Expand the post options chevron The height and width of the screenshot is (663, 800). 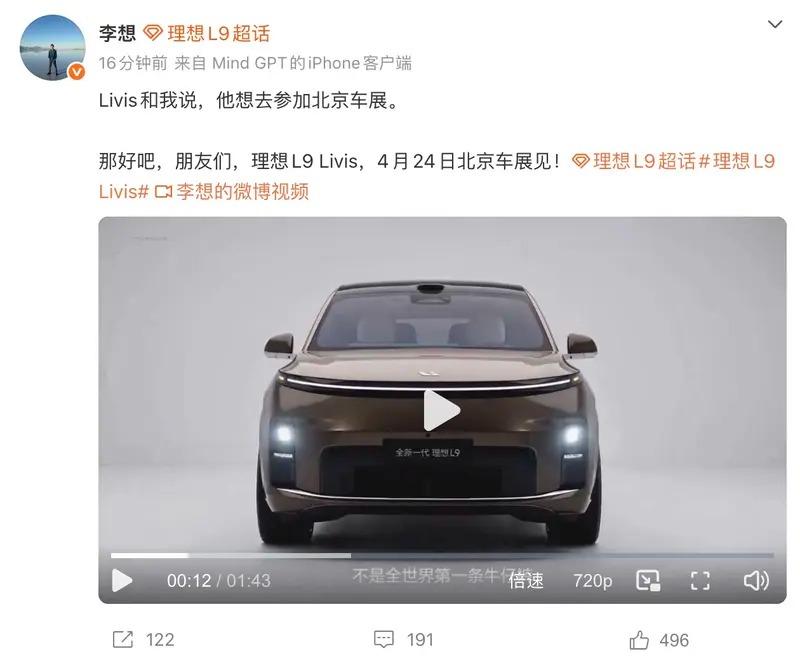[x=775, y=24]
